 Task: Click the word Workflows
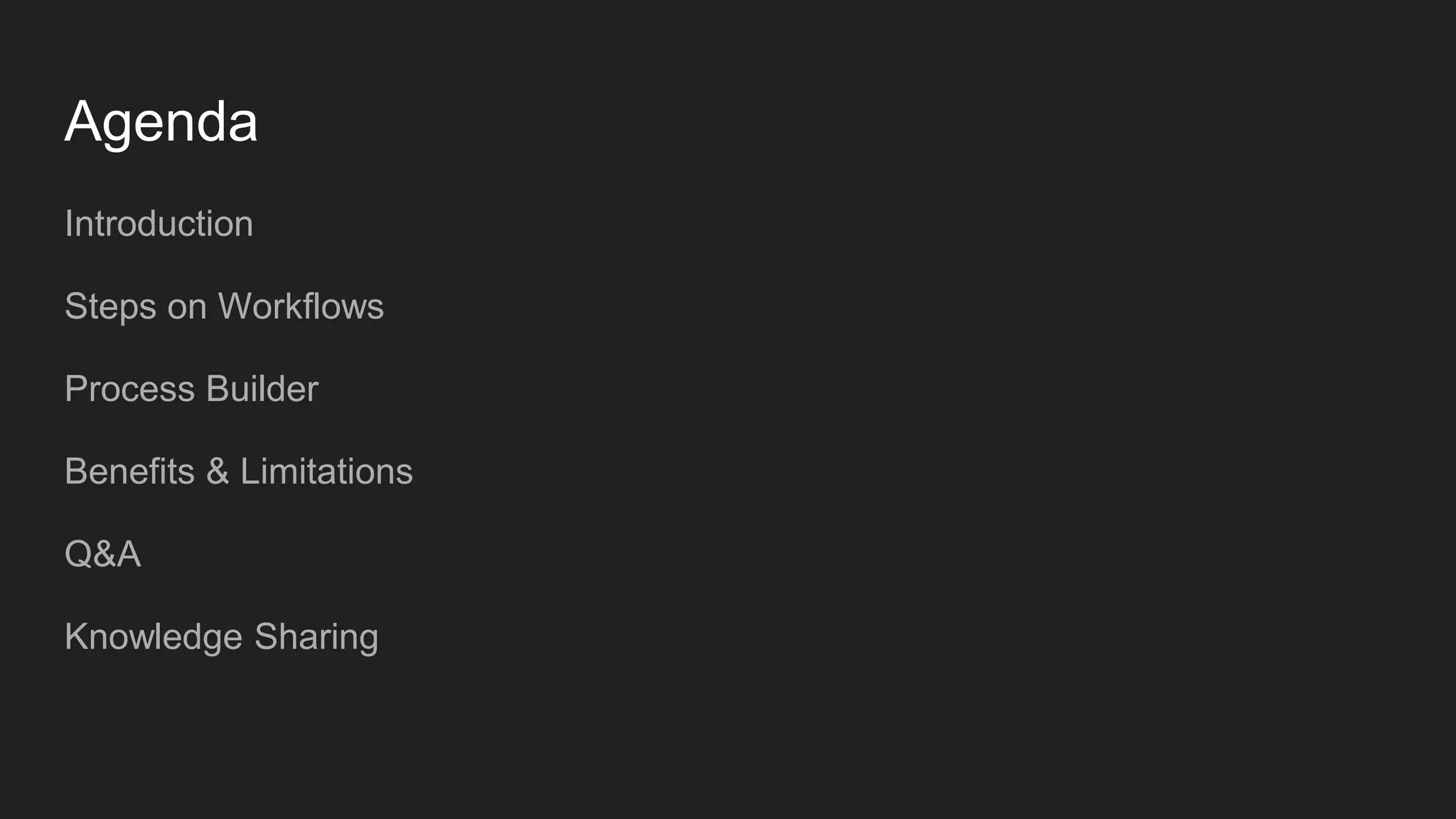tap(301, 306)
